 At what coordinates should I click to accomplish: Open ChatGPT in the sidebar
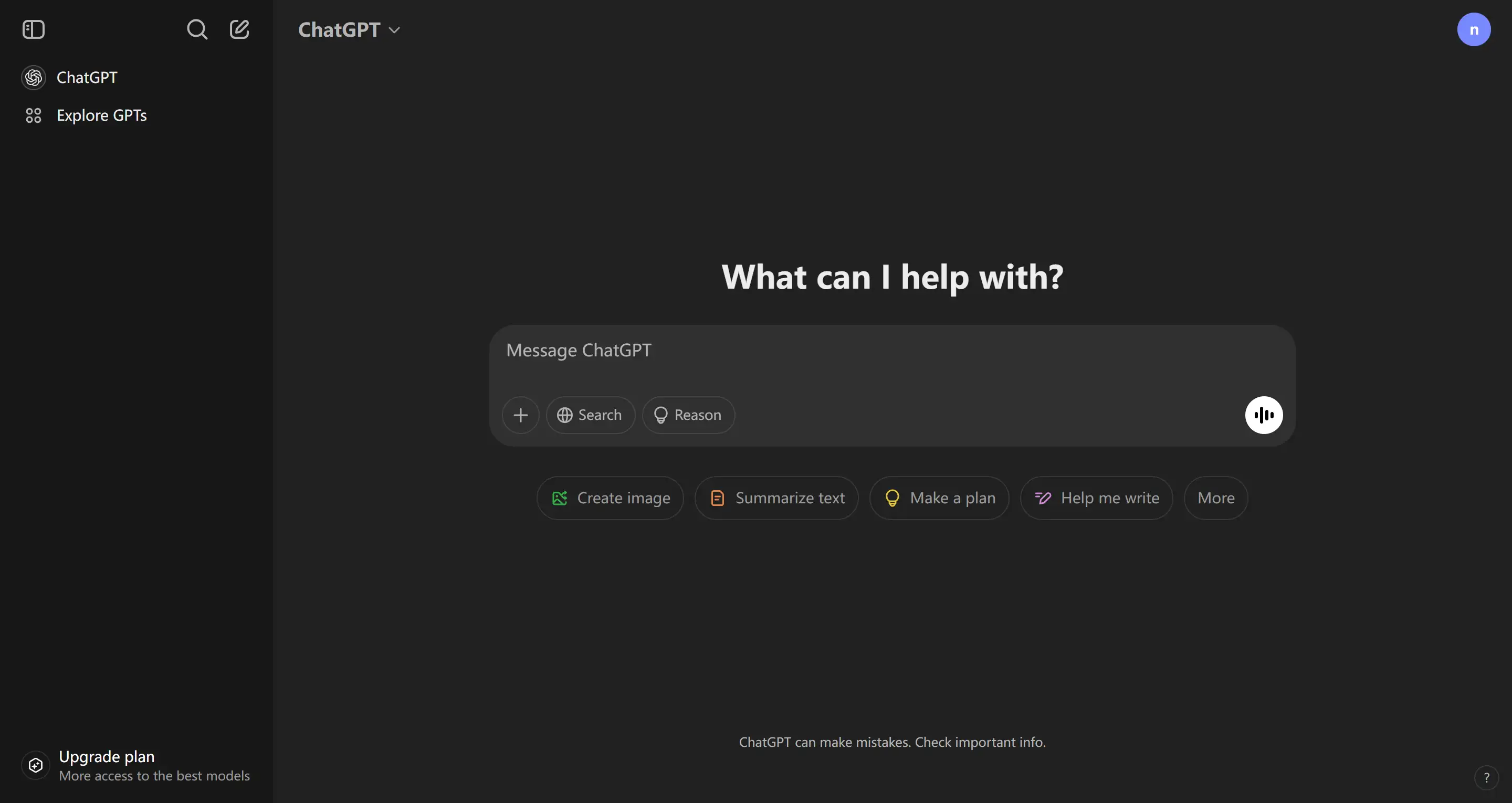136,78
